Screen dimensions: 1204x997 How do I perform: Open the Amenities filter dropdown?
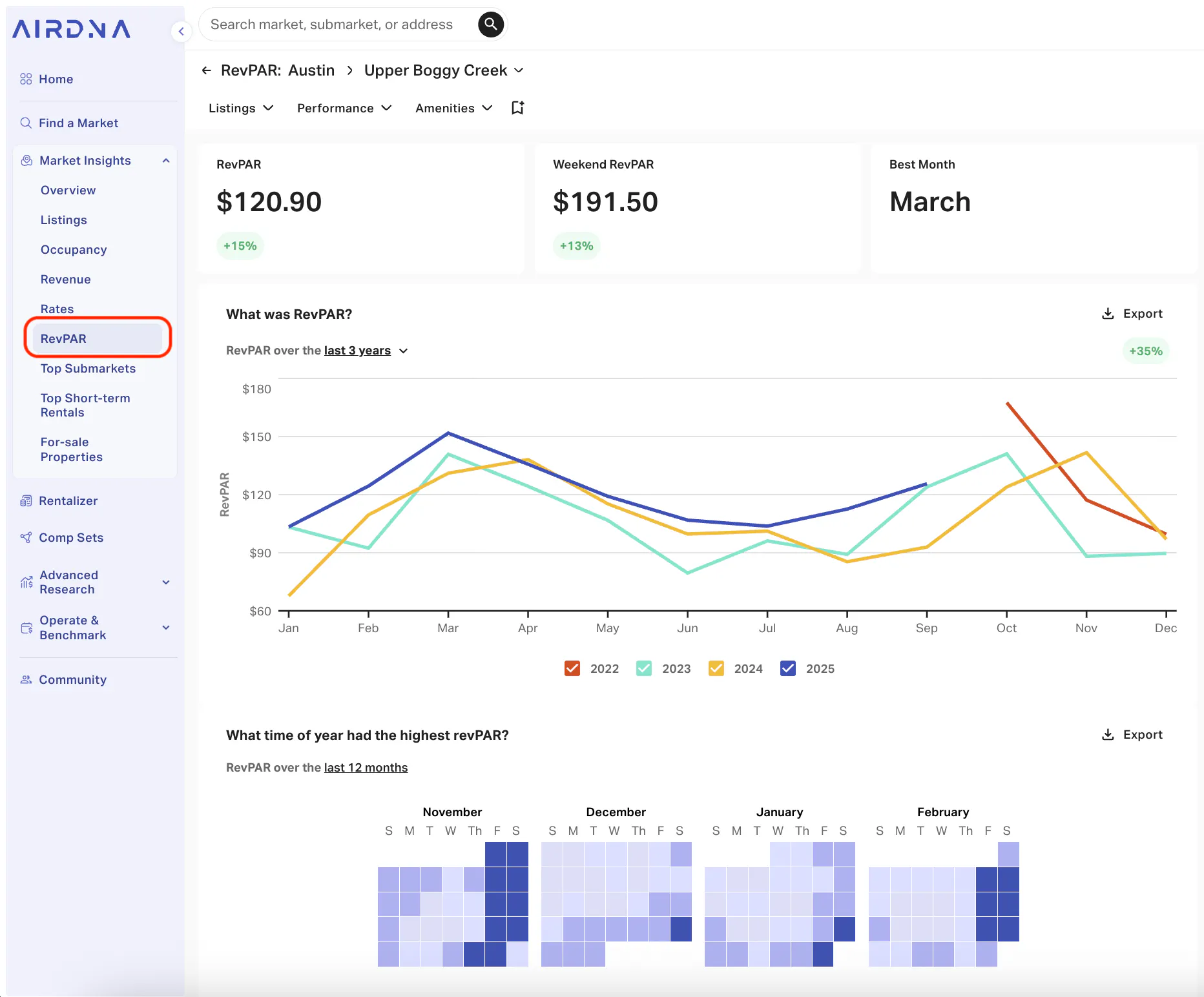coord(453,108)
